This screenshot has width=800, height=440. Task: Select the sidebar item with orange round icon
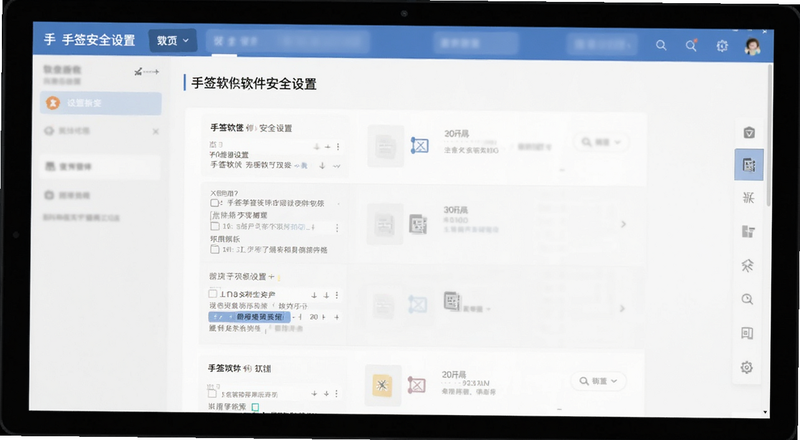click(101, 103)
